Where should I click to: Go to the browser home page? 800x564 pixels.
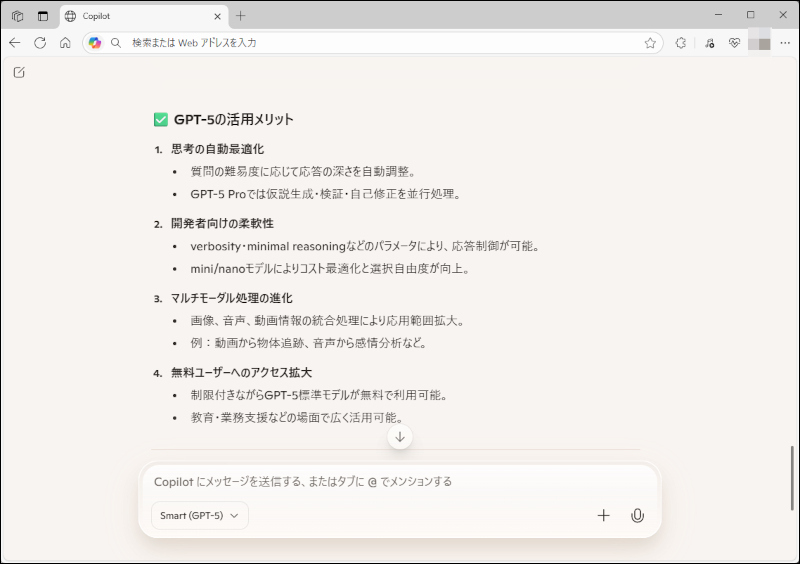click(x=65, y=43)
